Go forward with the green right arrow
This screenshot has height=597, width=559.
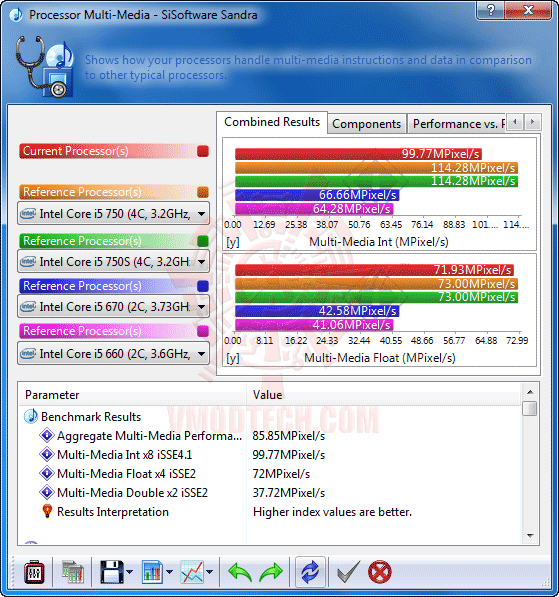tap(271, 572)
